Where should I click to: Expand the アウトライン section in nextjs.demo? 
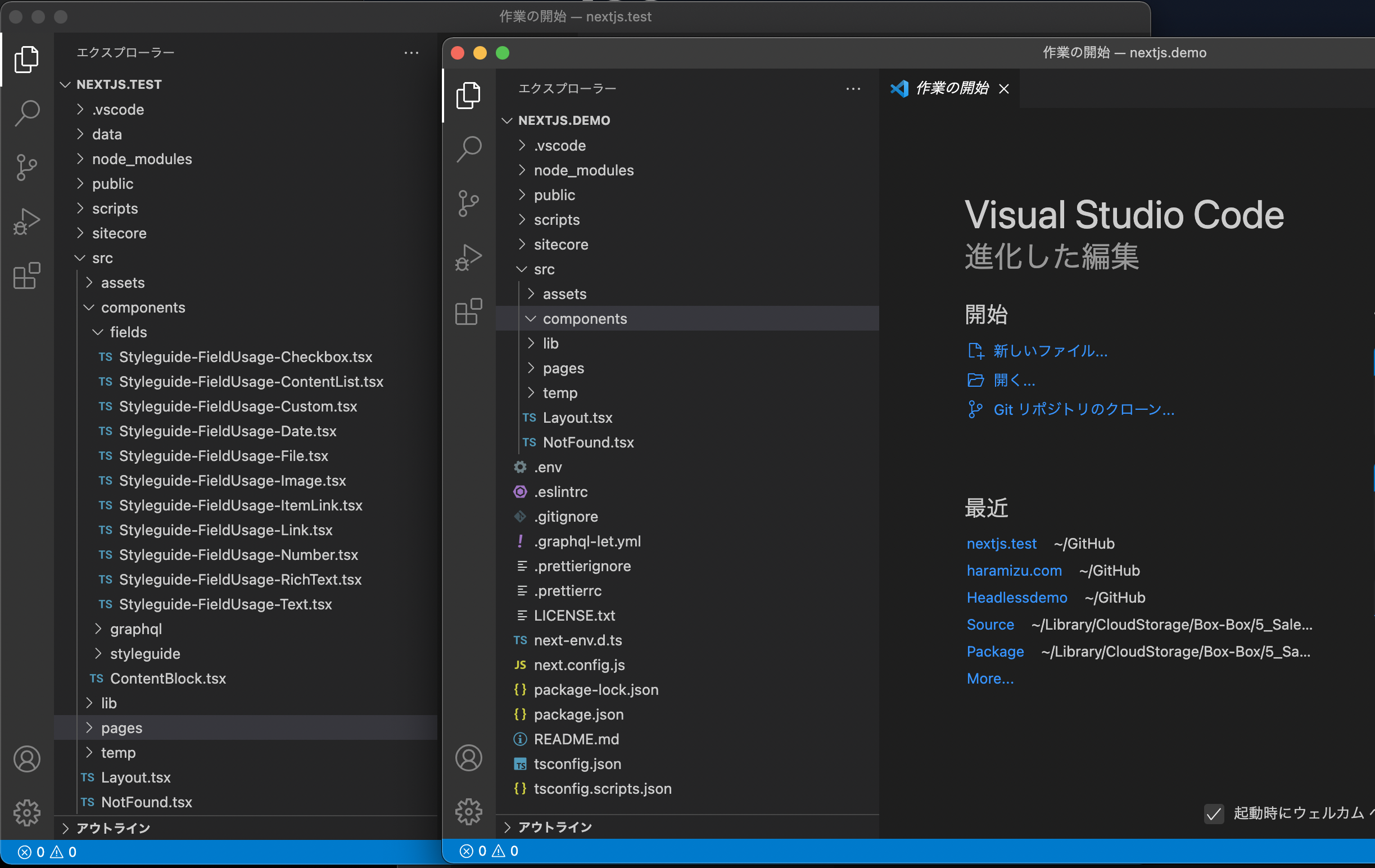[x=687, y=827]
